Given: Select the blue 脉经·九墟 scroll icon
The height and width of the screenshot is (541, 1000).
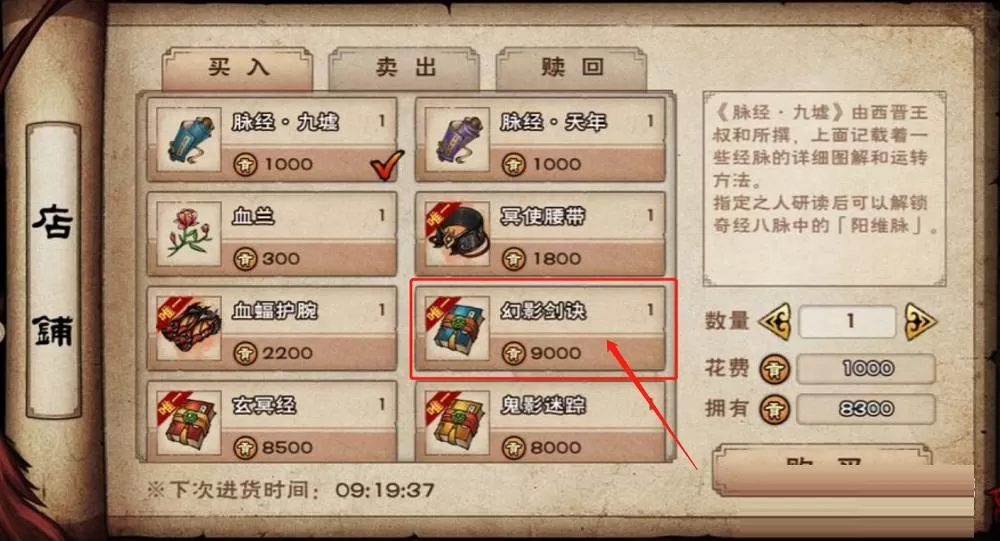Looking at the screenshot, I should (x=189, y=139).
